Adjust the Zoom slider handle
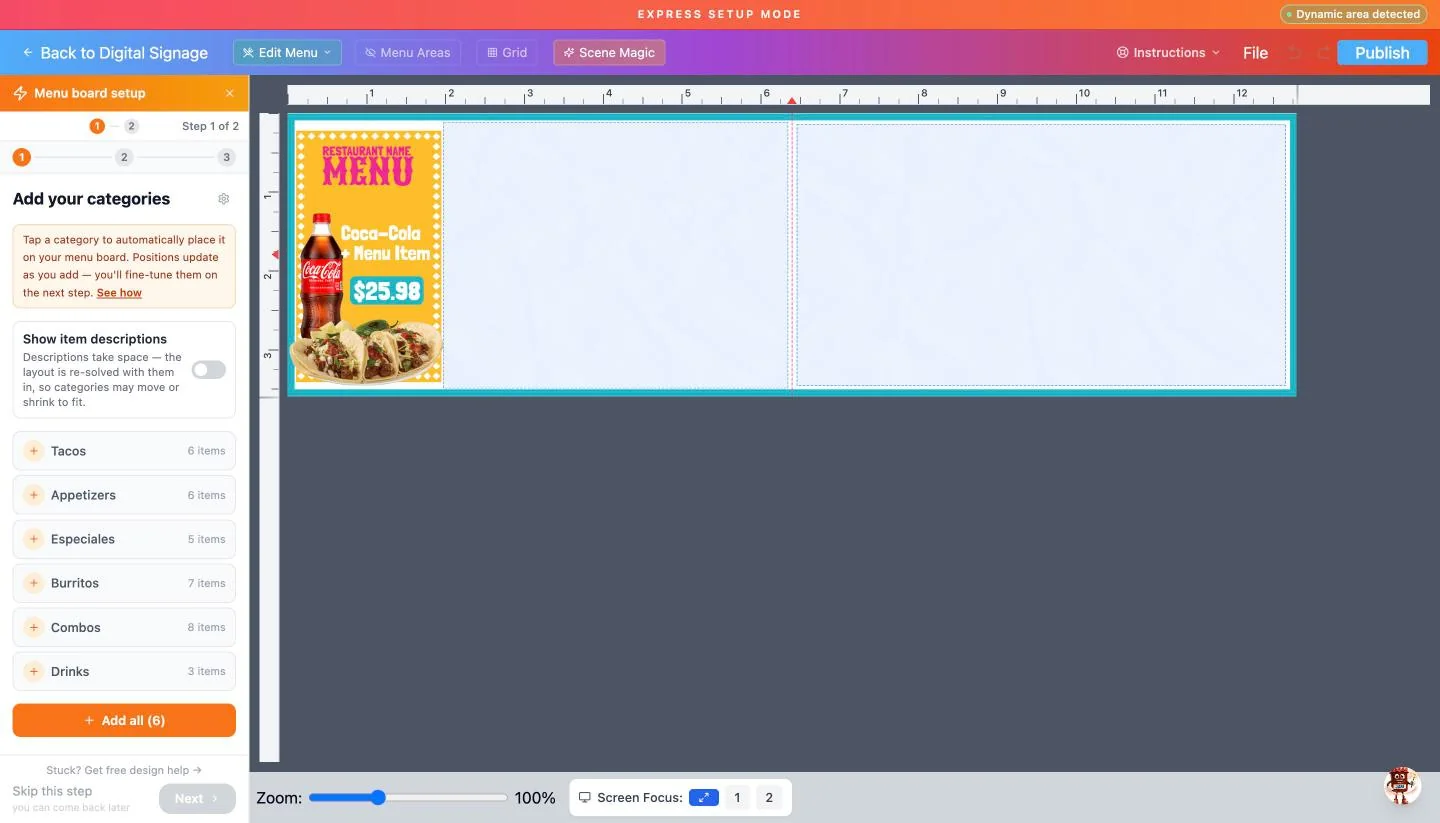Screen dimensions: 1440x823 [x=377, y=798]
